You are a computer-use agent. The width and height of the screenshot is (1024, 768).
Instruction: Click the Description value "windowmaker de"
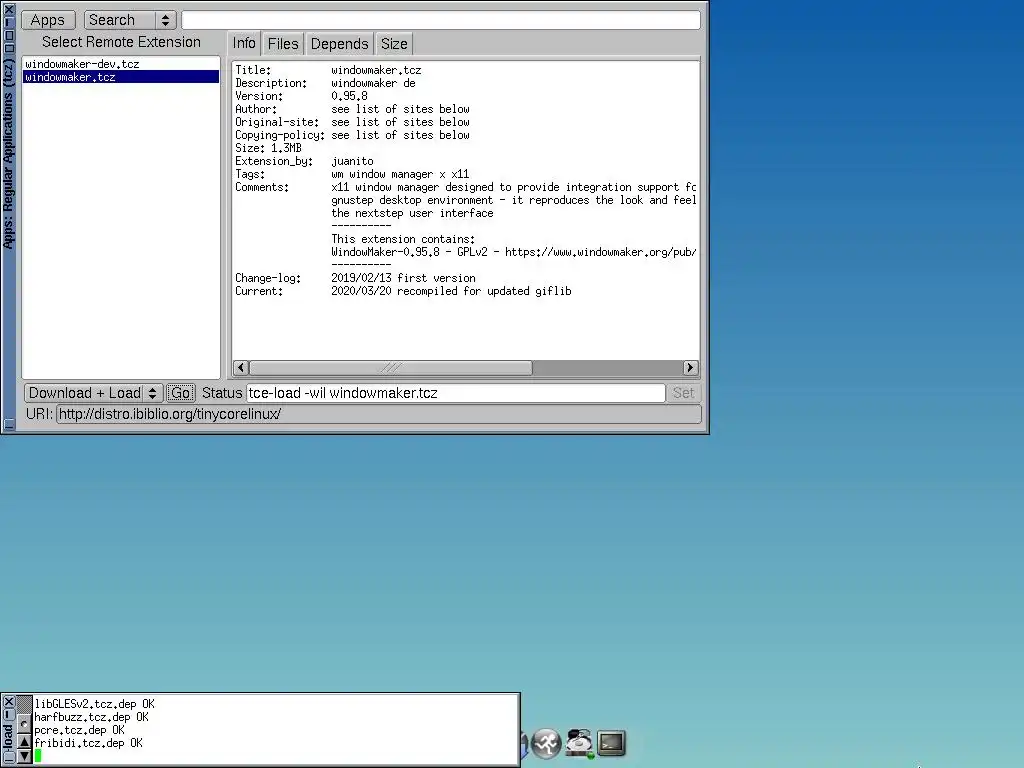pyautogui.click(x=373, y=83)
